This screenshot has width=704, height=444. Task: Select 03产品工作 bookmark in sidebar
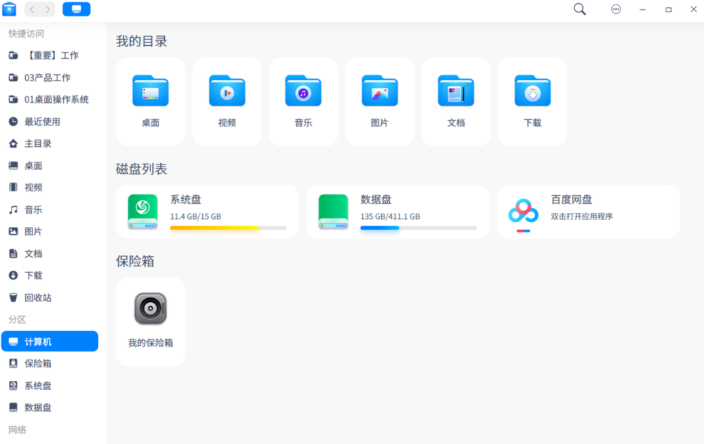pyautogui.click(x=49, y=78)
